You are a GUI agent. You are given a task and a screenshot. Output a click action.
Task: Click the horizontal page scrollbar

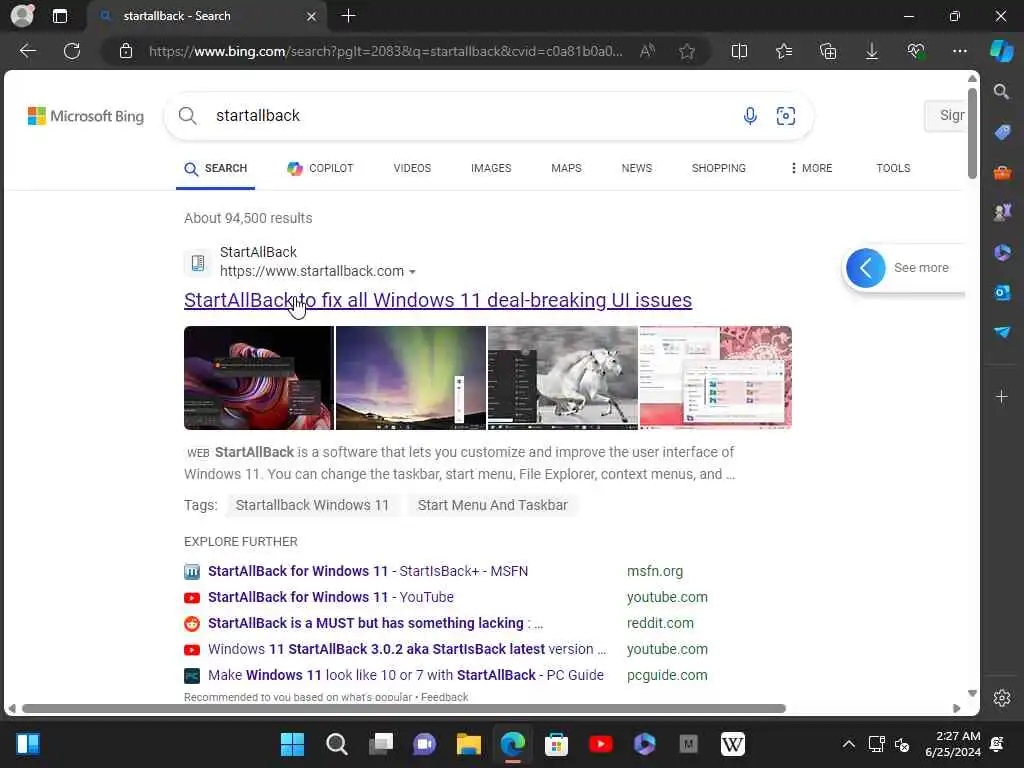click(x=404, y=709)
